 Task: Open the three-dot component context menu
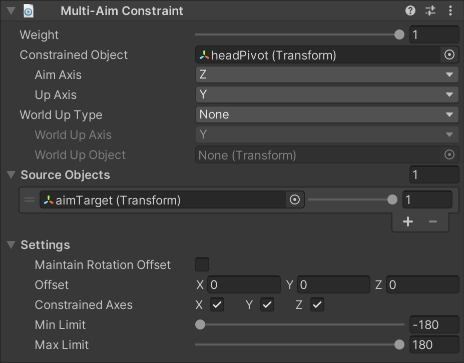[450, 11]
